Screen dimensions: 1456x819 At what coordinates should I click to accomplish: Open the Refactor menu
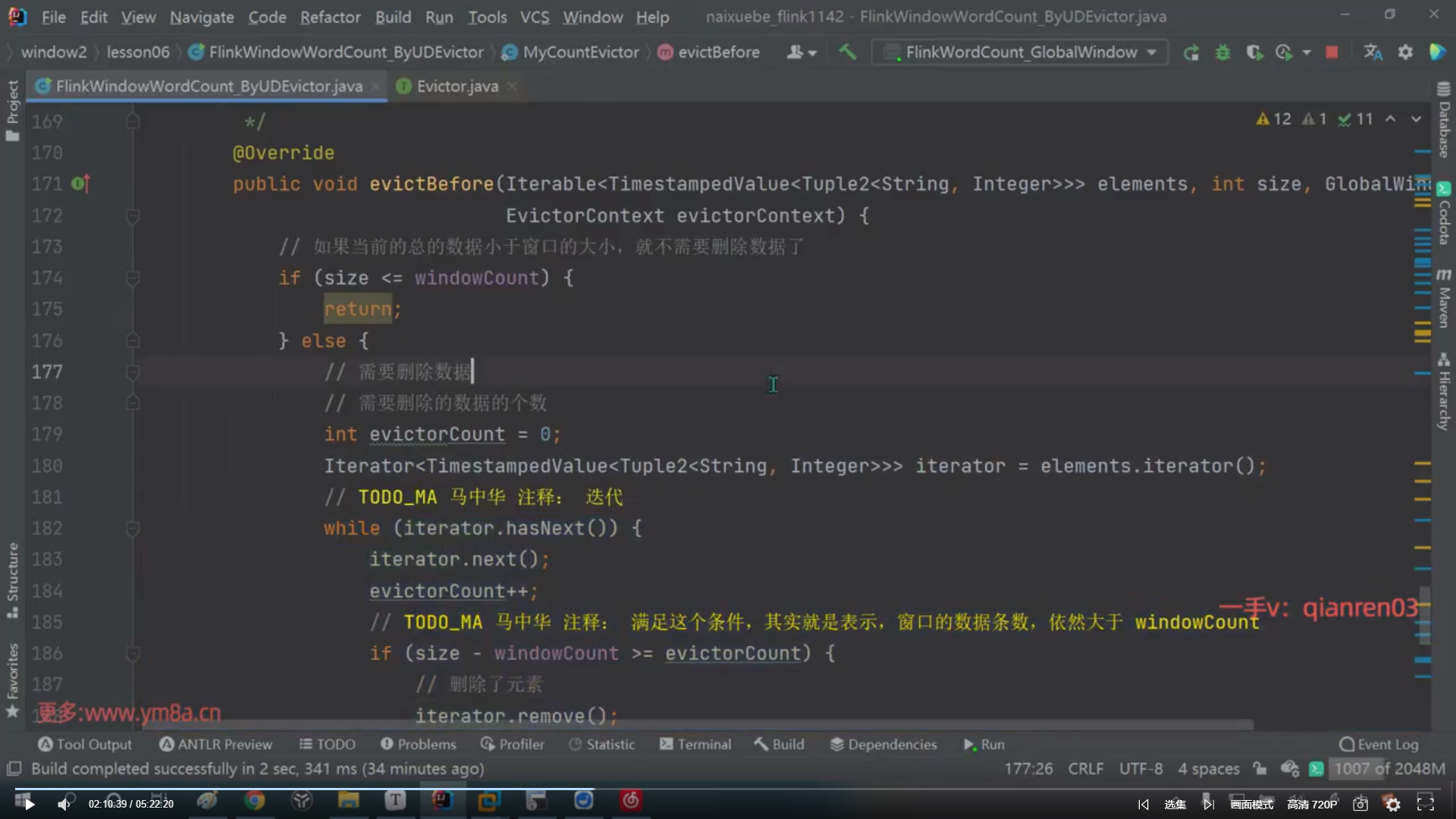(x=329, y=17)
